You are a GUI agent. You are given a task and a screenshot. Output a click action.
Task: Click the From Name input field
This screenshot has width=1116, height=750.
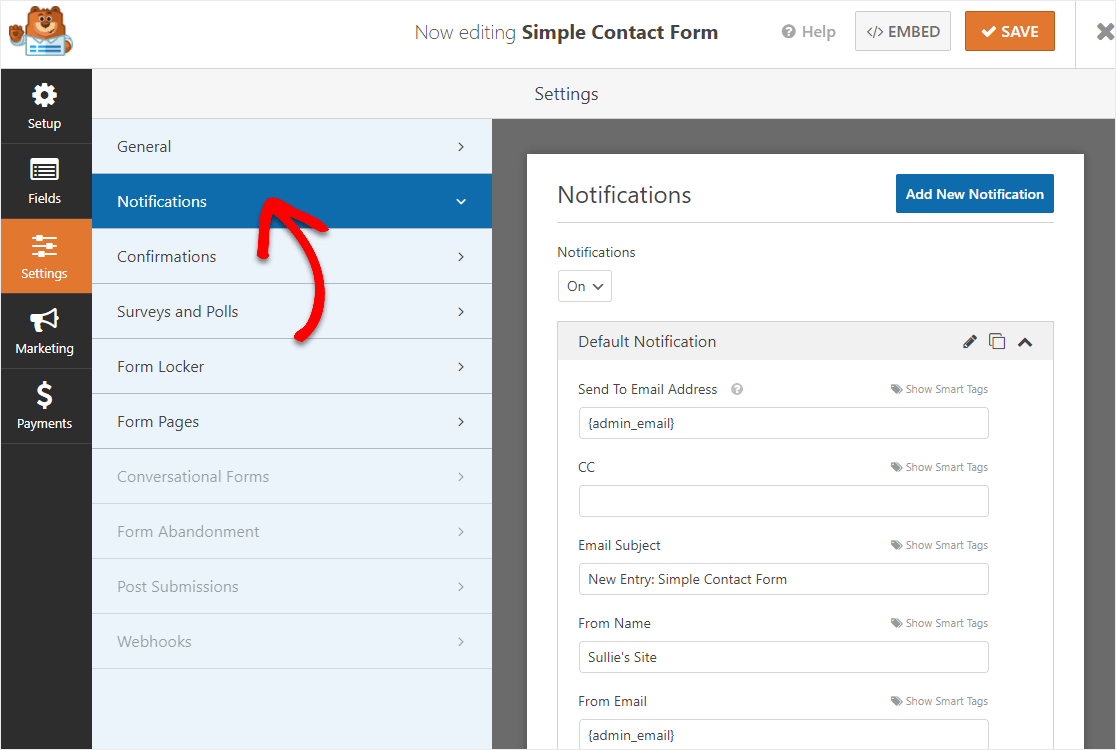point(784,657)
